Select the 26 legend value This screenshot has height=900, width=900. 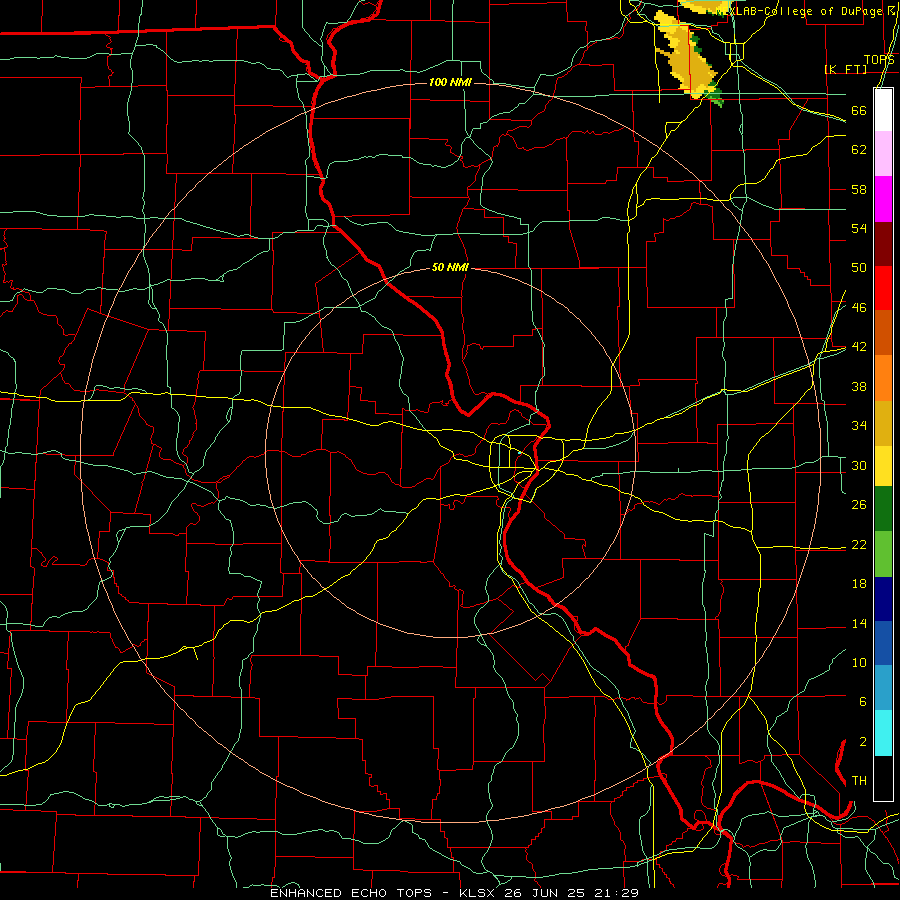859,505
